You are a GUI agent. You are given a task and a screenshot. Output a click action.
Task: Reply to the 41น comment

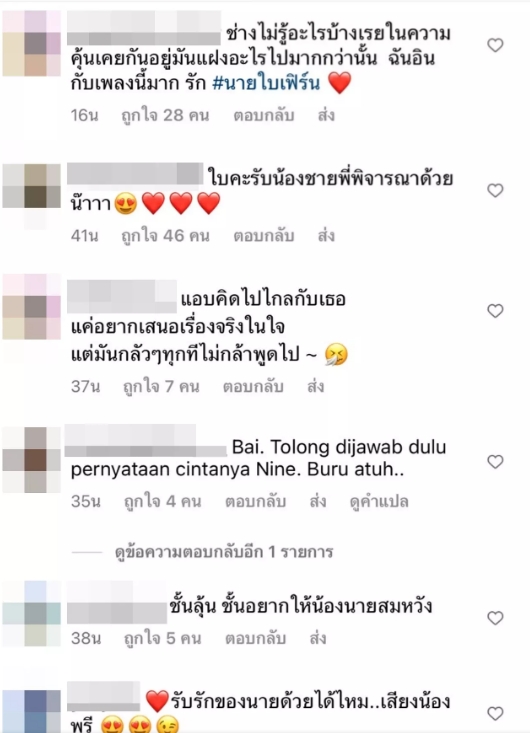point(264,236)
